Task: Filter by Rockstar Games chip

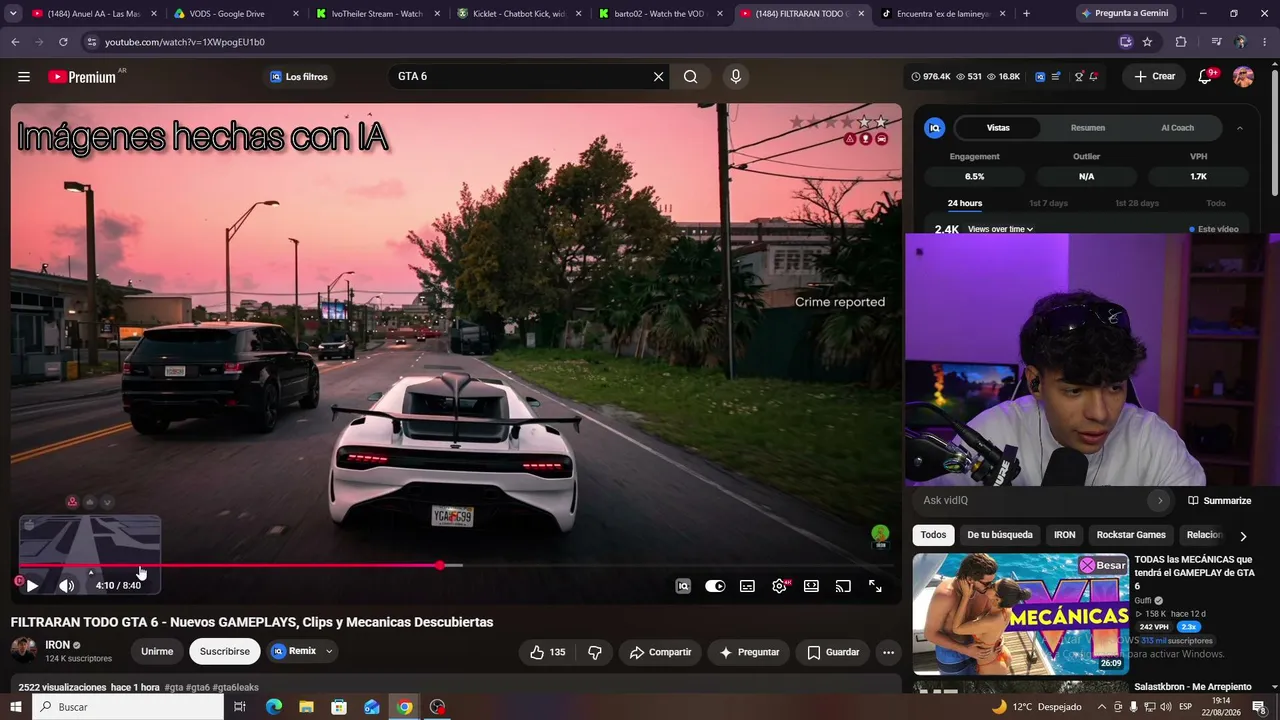Action: click(1131, 535)
